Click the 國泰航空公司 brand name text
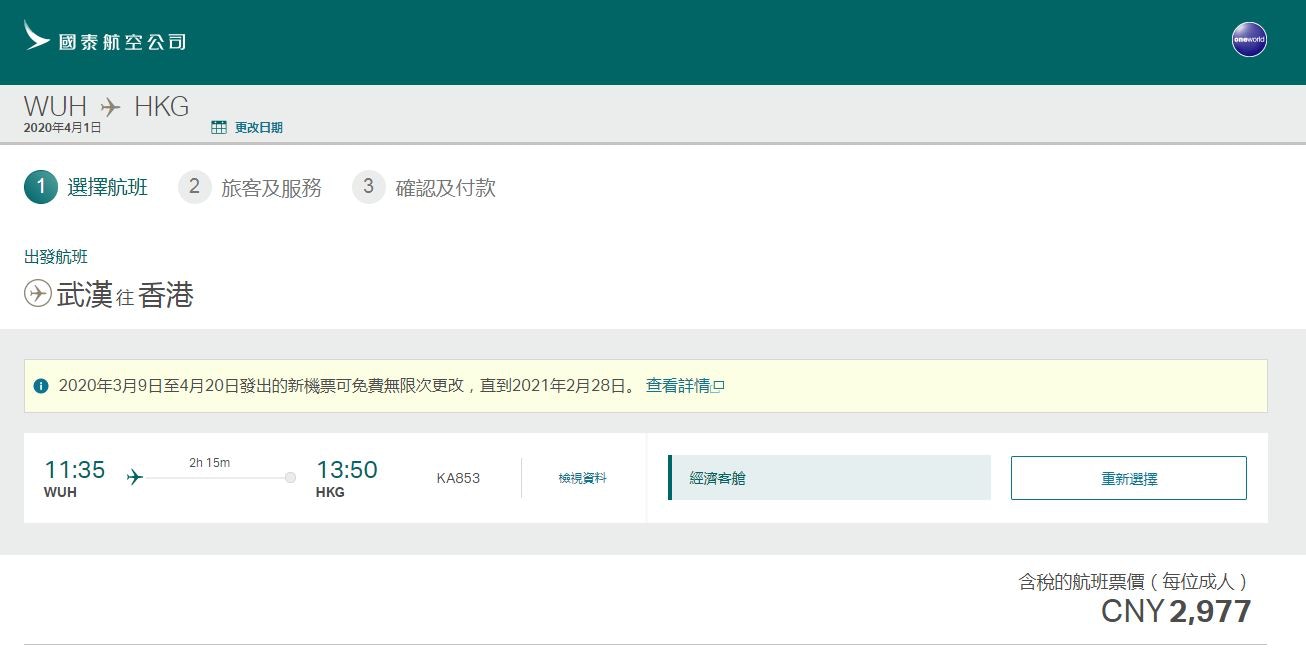 122,42
